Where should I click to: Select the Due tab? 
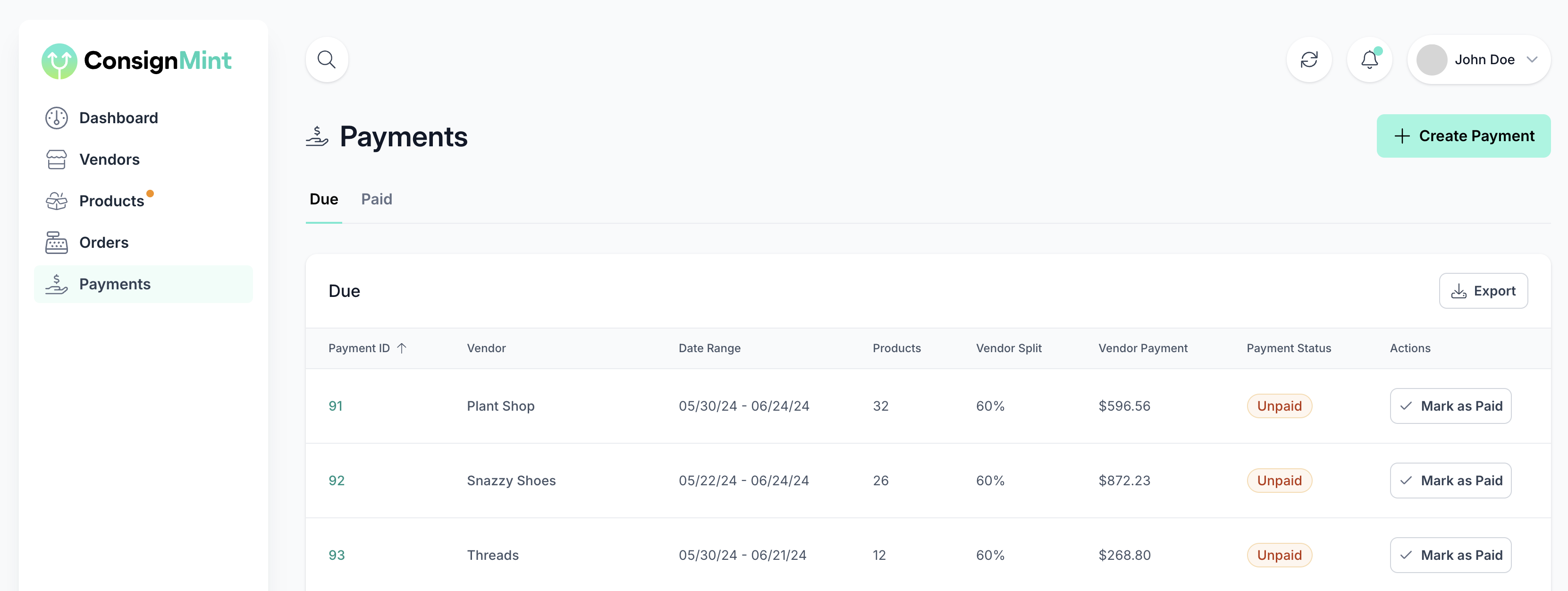pos(323,199)
